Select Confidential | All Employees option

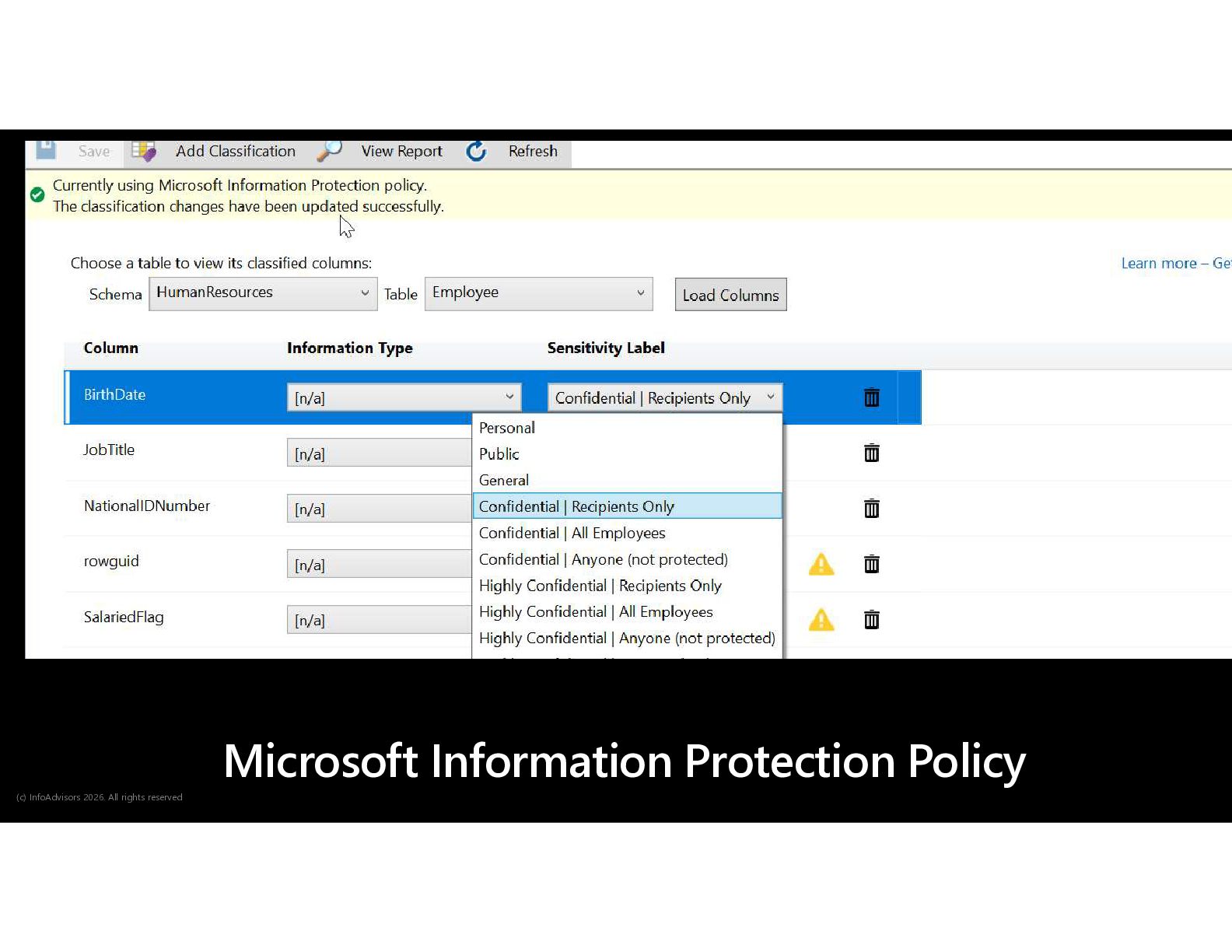coord(627,533)
